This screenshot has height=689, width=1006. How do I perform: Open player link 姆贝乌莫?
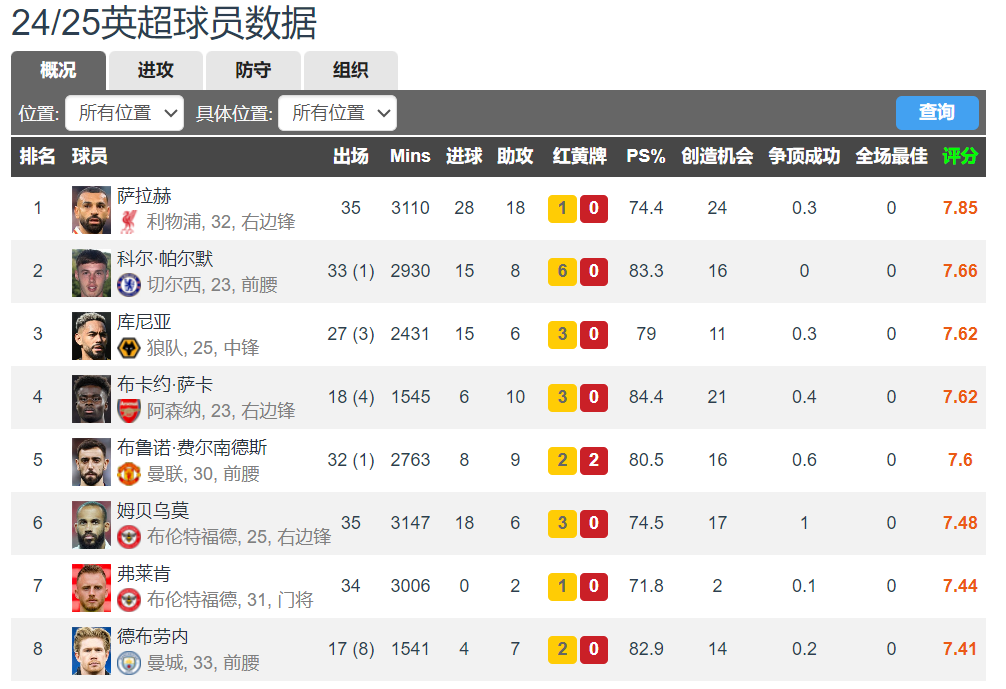[153, 511]
